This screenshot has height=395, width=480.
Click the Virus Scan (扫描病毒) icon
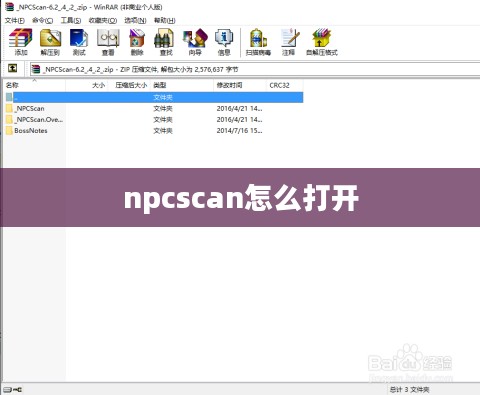(258, 38)
